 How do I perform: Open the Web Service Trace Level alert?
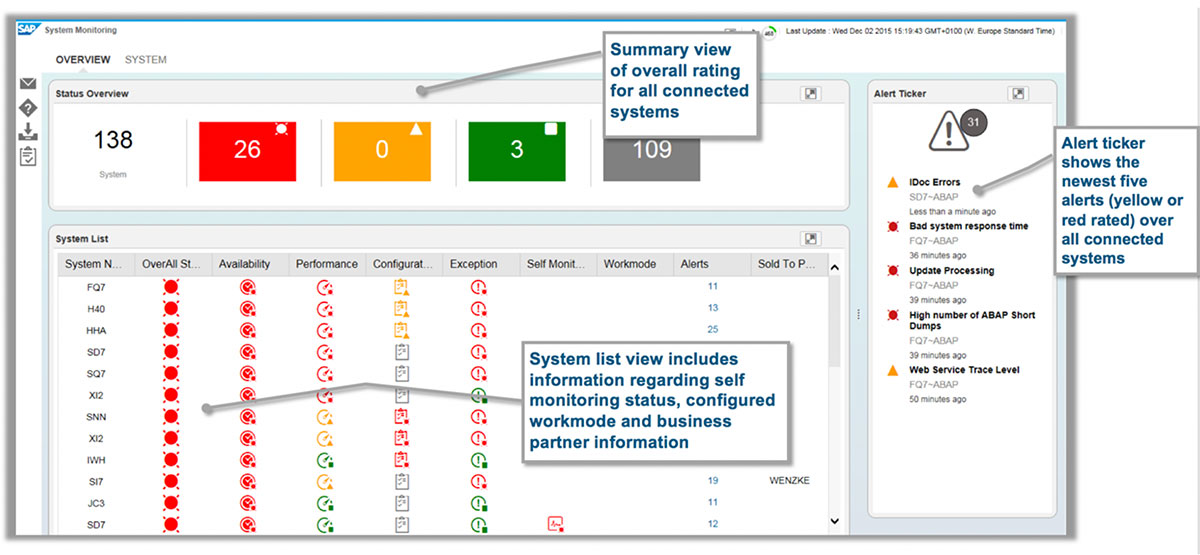[x=965, y=370]
